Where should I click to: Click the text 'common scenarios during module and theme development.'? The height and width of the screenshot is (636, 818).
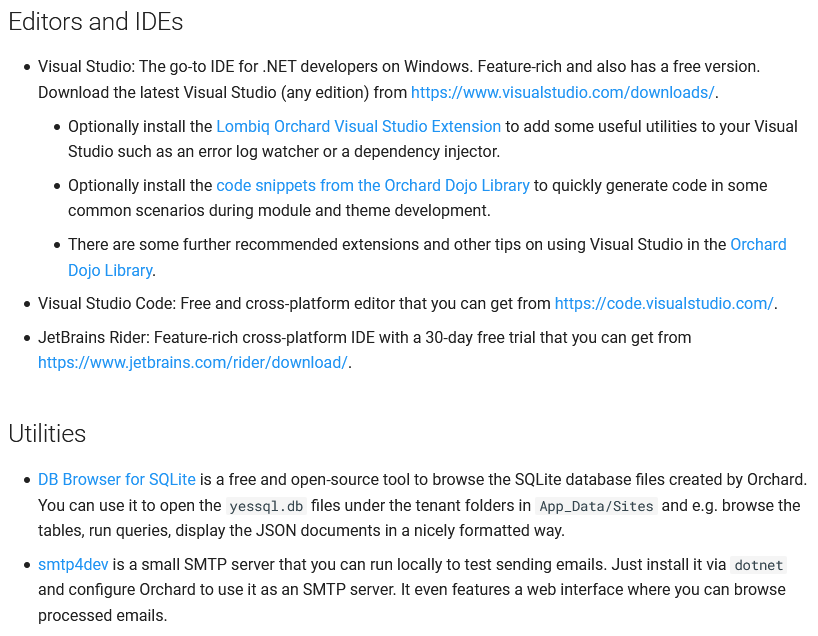pos(279,210)
